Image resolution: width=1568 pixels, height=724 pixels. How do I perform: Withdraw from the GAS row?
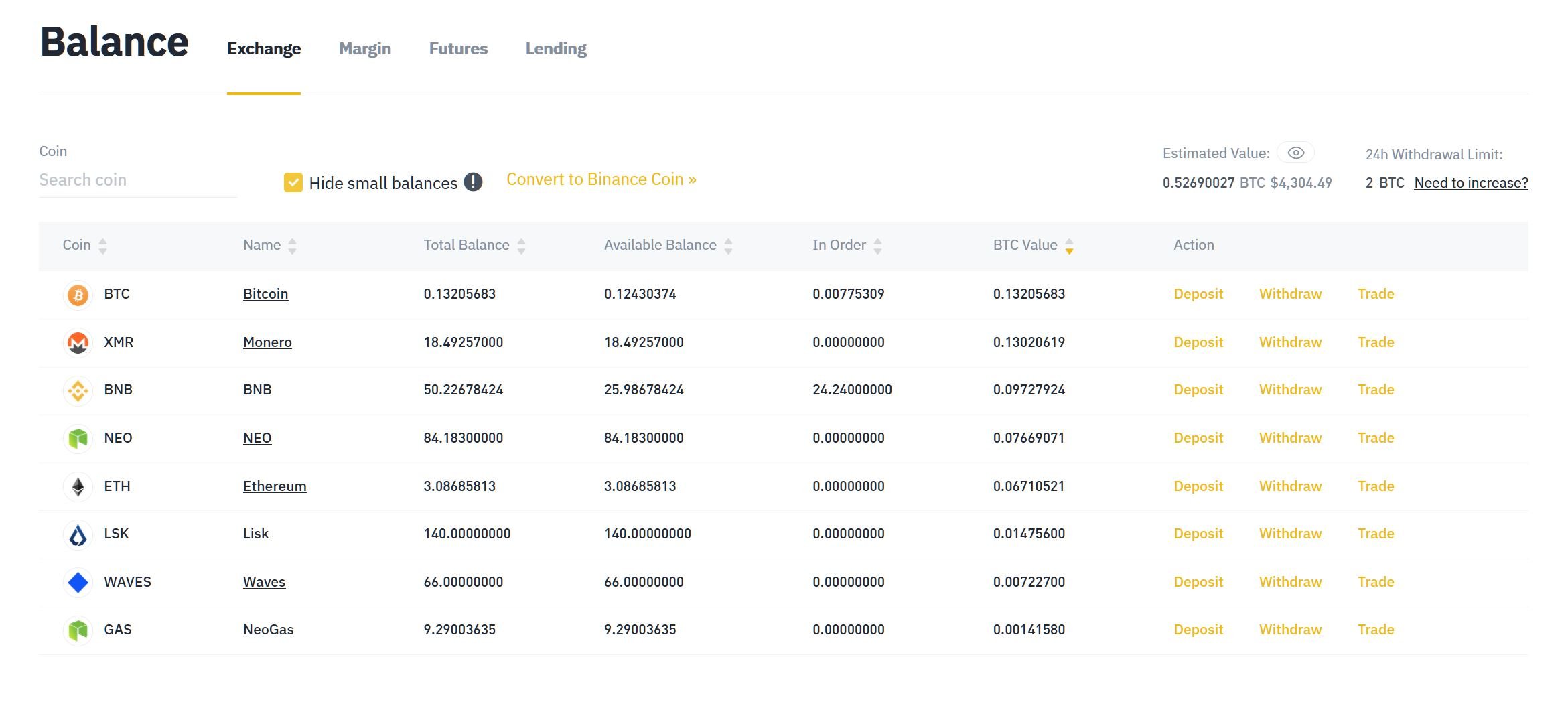click(1290, 630)
